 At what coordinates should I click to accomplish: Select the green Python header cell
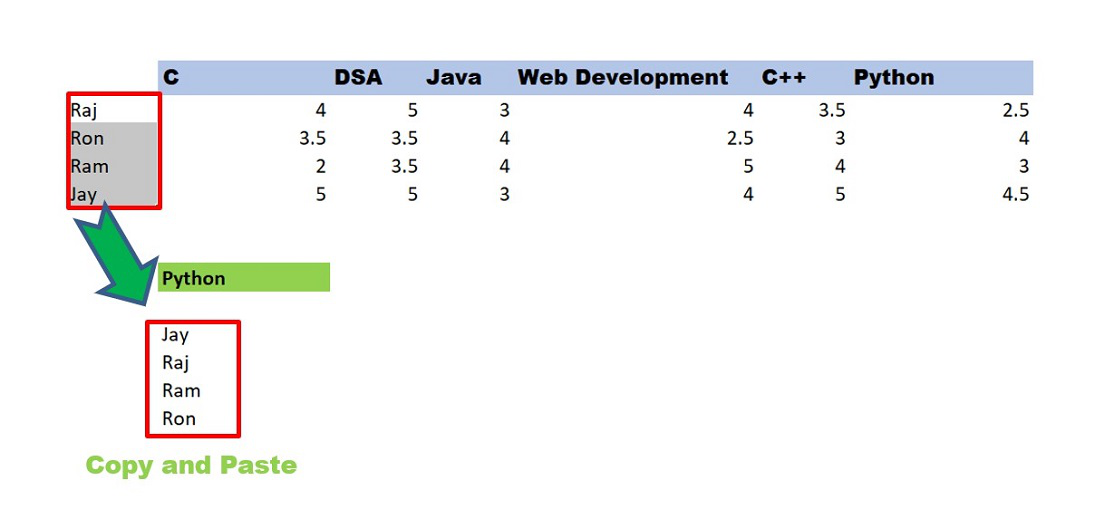[243, 278]
